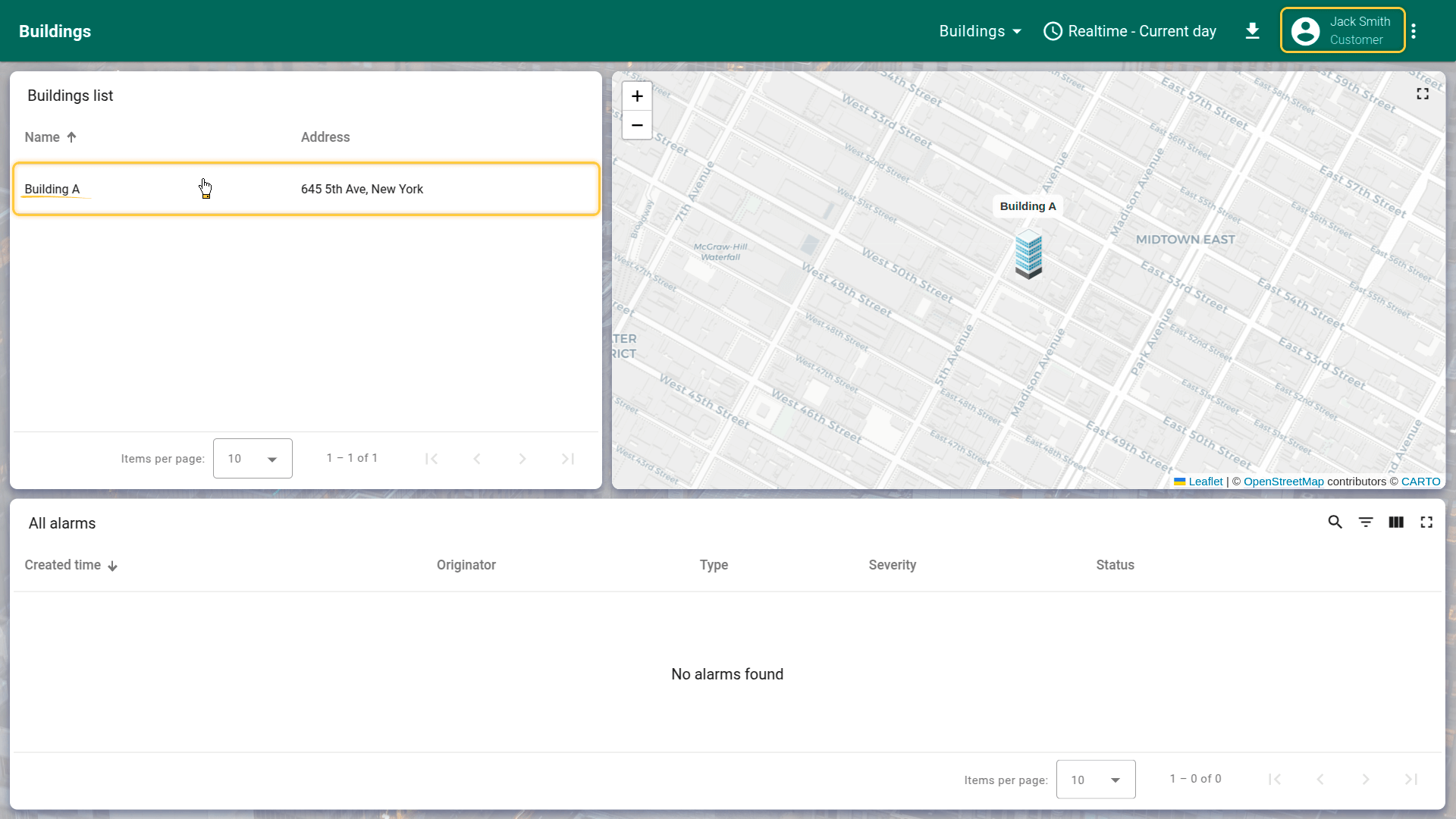Sort alarms by Severity column
The image size is (1456, 819).
click(x=892, y=565)
